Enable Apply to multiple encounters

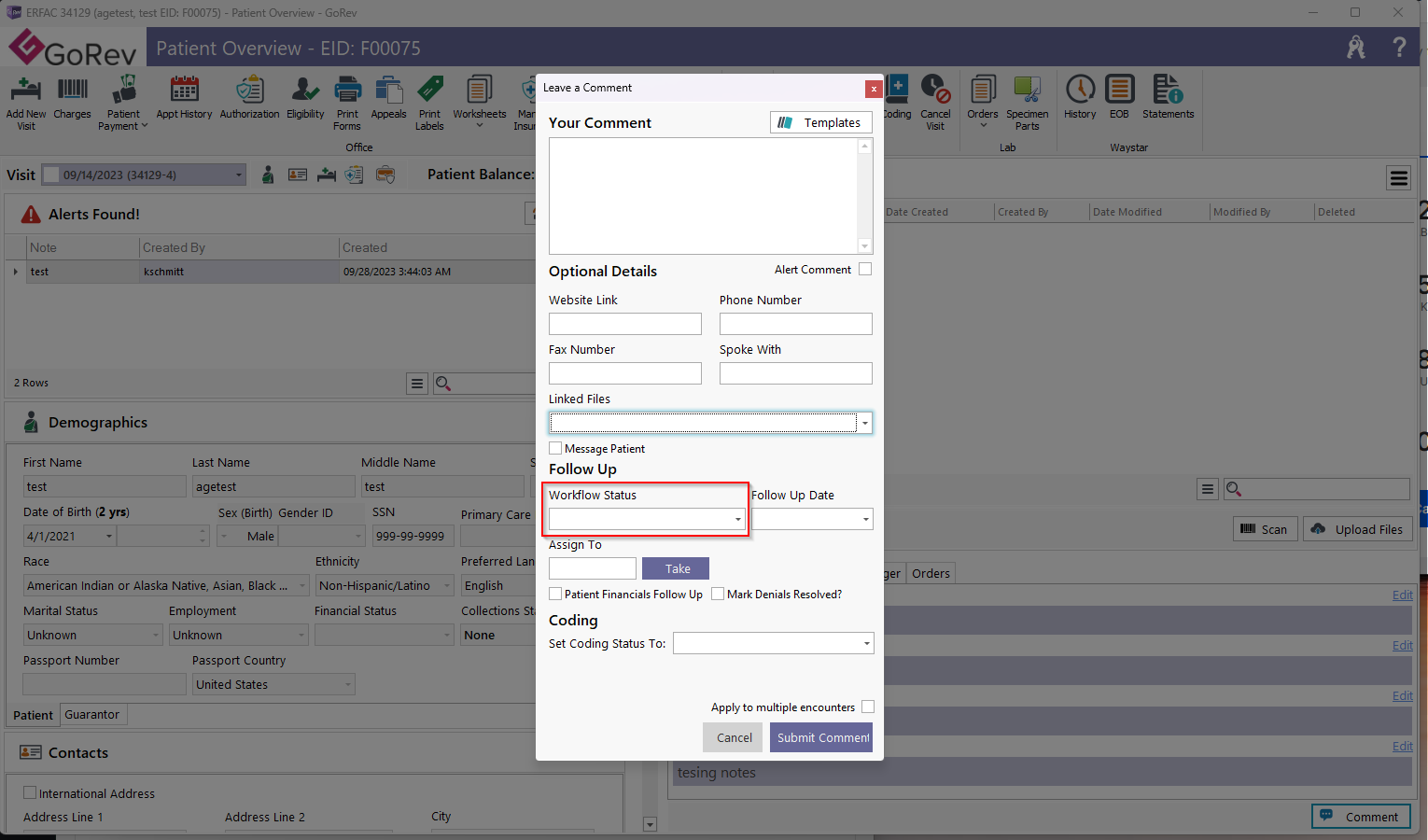coord(868,707)
